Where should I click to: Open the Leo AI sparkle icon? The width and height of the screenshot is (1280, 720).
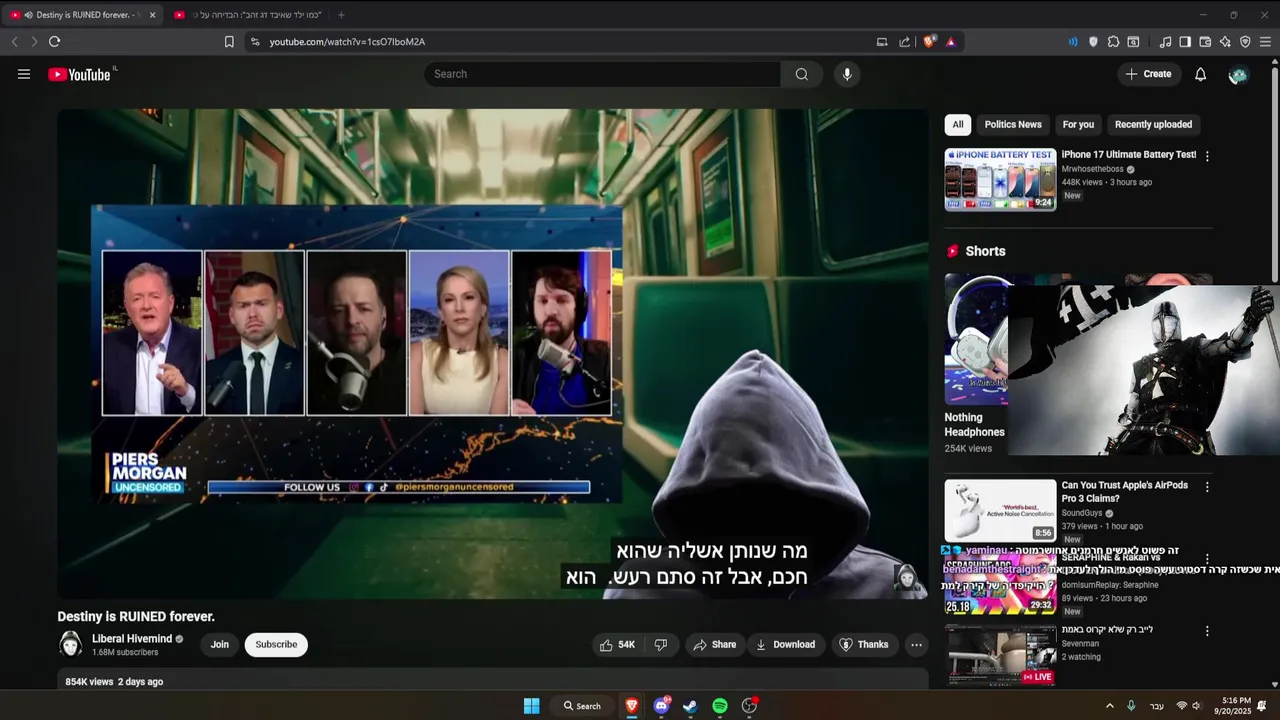[x=1225, y=42]
